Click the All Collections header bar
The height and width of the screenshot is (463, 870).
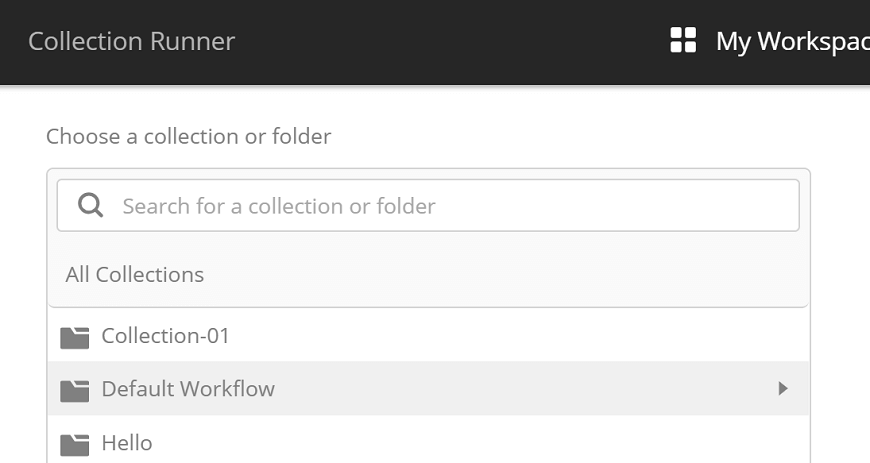(x=428, y=275)
